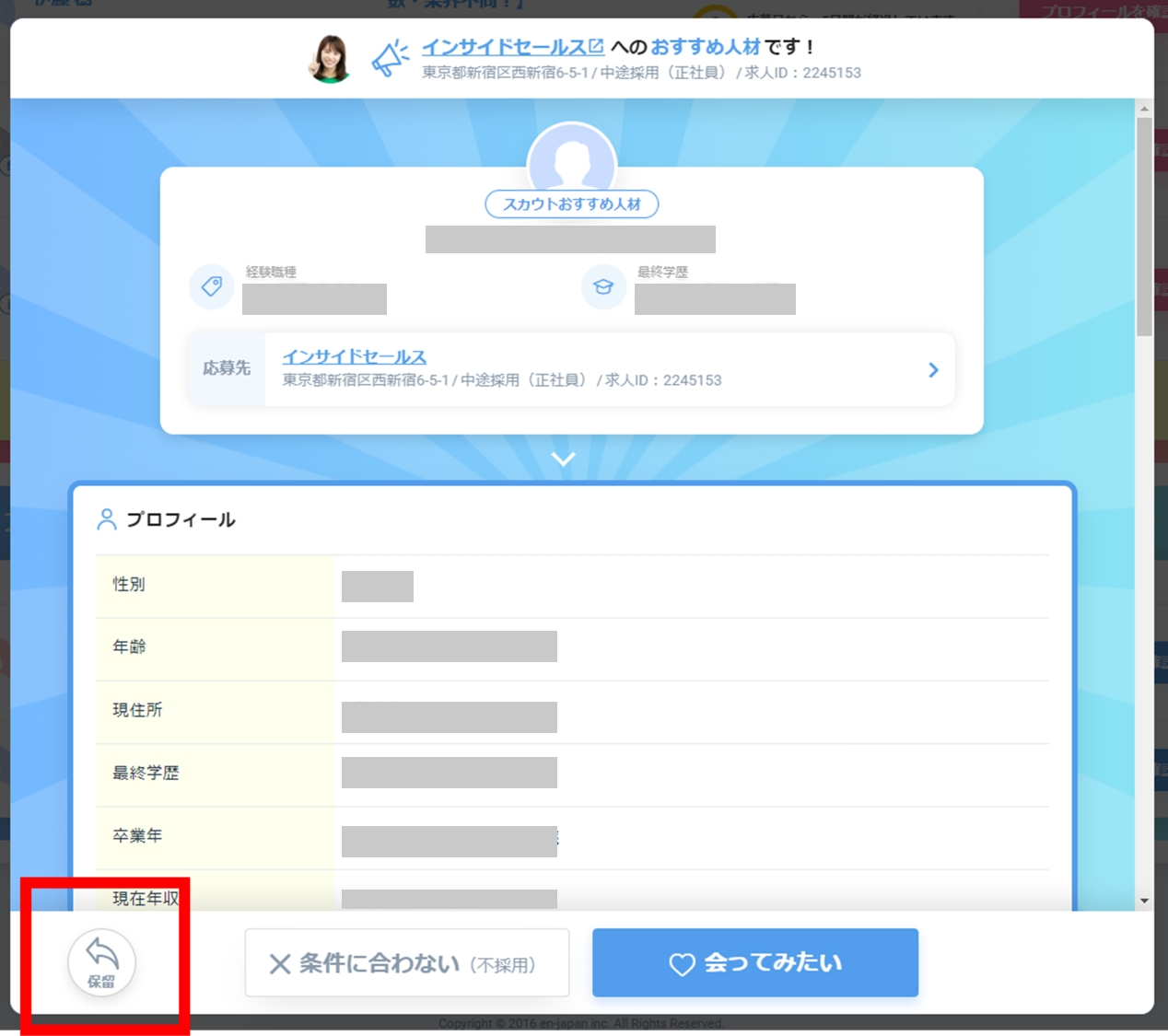Click the 応募先 label

click(227, 368)
